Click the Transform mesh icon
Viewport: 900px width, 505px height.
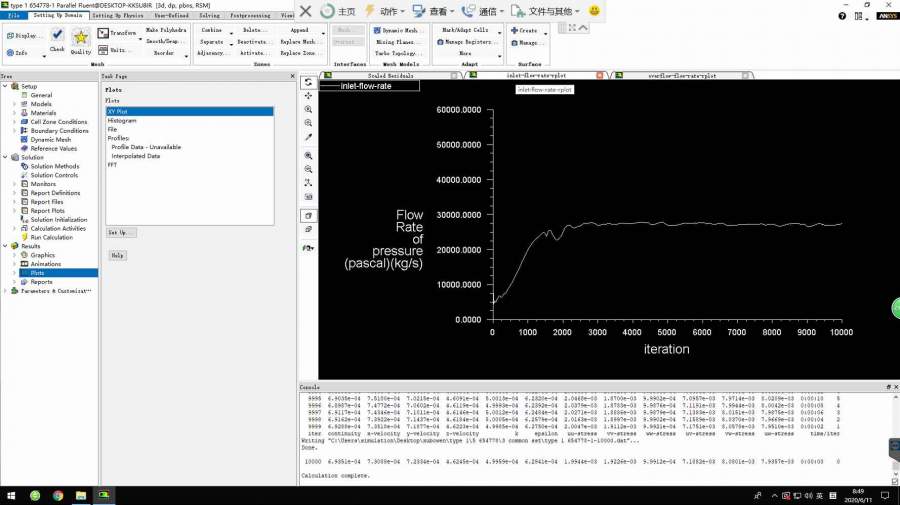click(x=104, y=32)
